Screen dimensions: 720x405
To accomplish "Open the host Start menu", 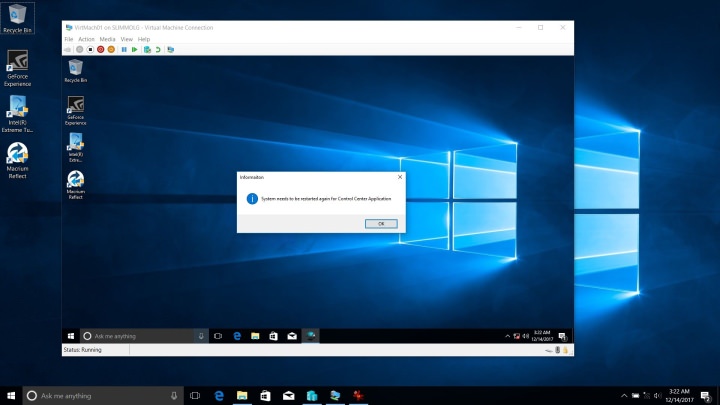I will (x=11, y=395).
